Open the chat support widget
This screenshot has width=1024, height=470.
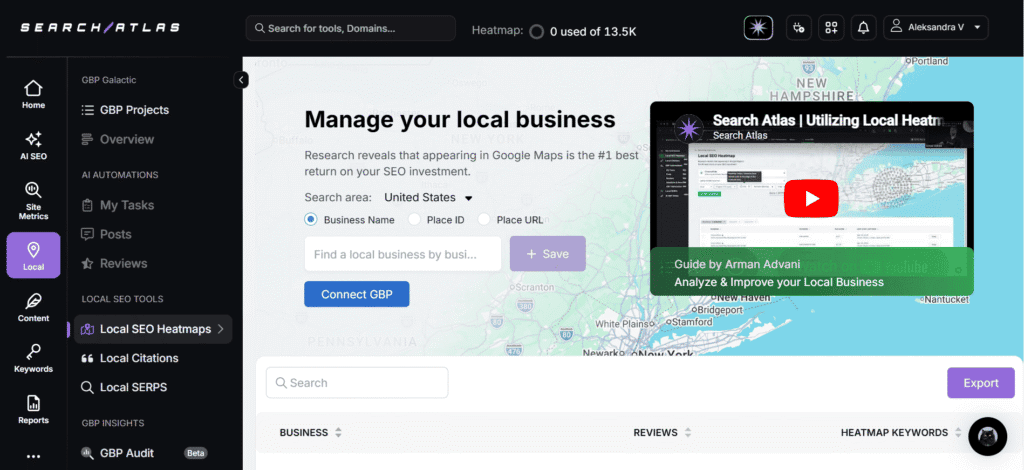coord(987,436)
